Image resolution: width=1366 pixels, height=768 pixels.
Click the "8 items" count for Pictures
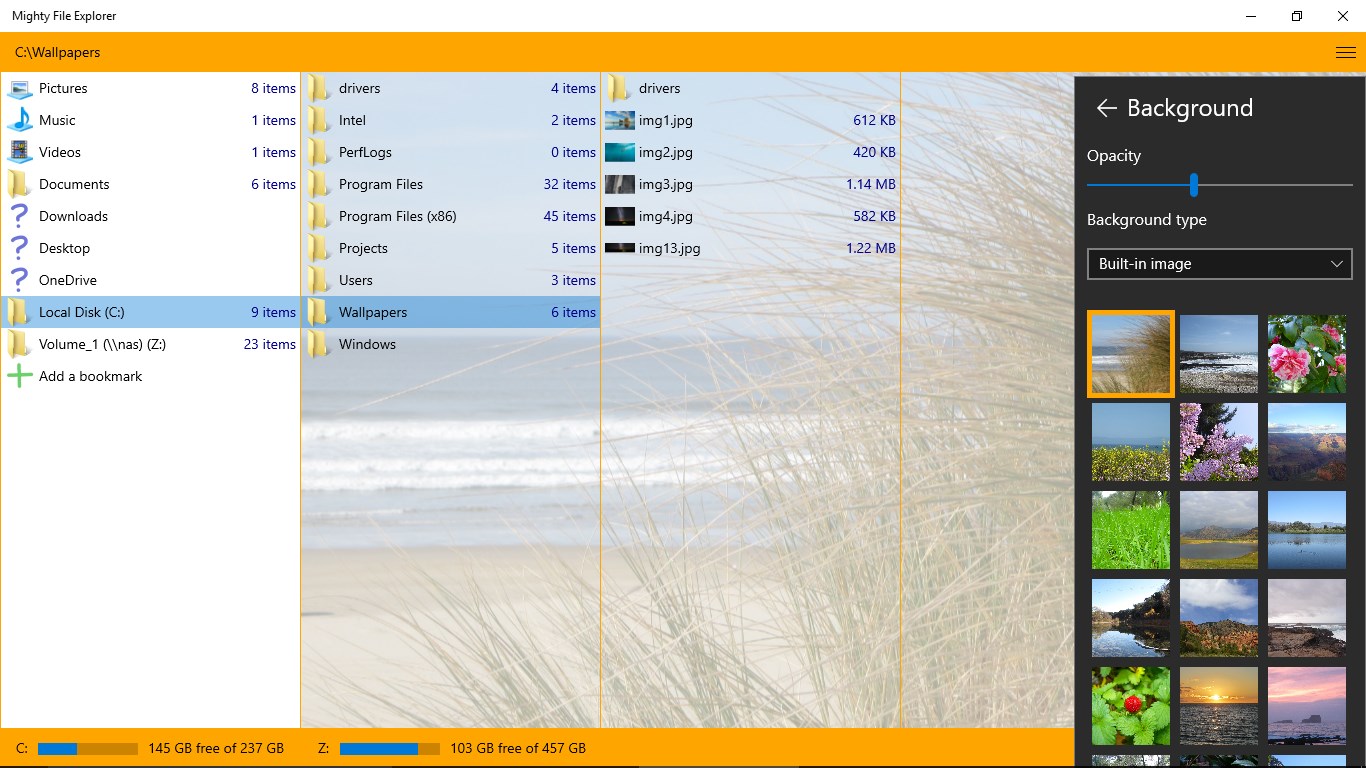(274, 88)
